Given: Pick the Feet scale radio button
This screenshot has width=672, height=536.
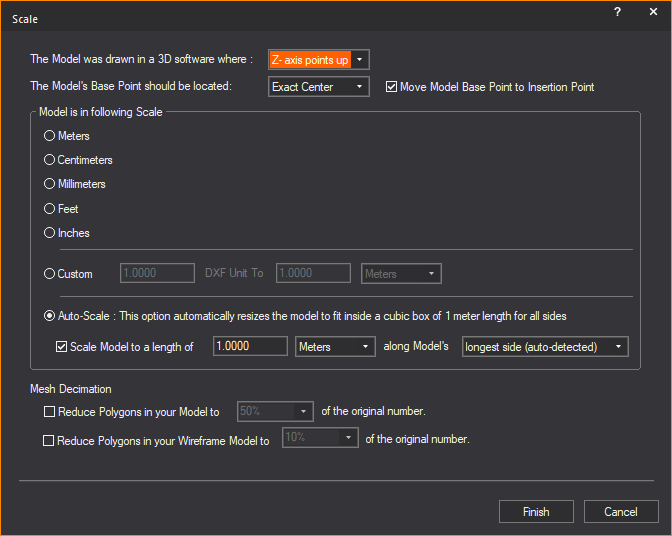Looking at the screenshot, I should point(49,209).
